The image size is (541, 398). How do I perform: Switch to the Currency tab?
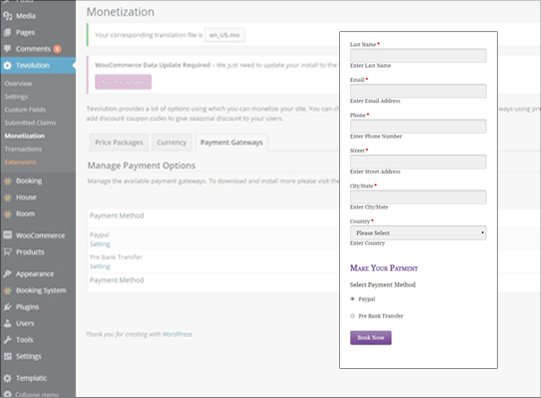171,142
